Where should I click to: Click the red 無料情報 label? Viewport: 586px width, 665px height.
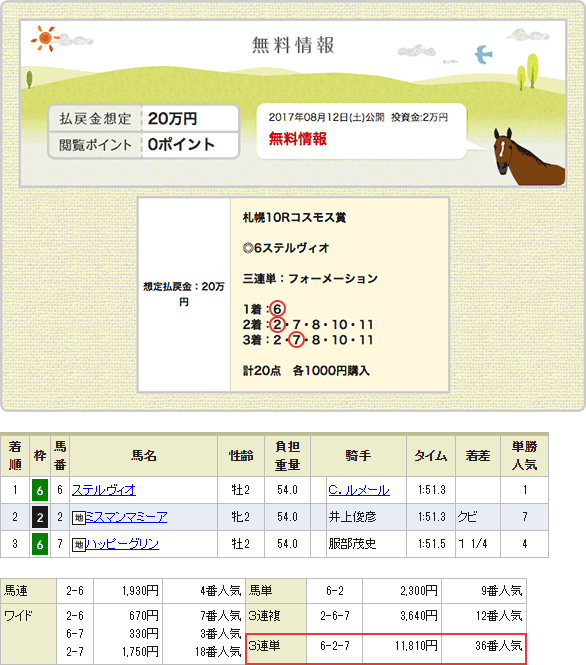click(x=298, y=139)
